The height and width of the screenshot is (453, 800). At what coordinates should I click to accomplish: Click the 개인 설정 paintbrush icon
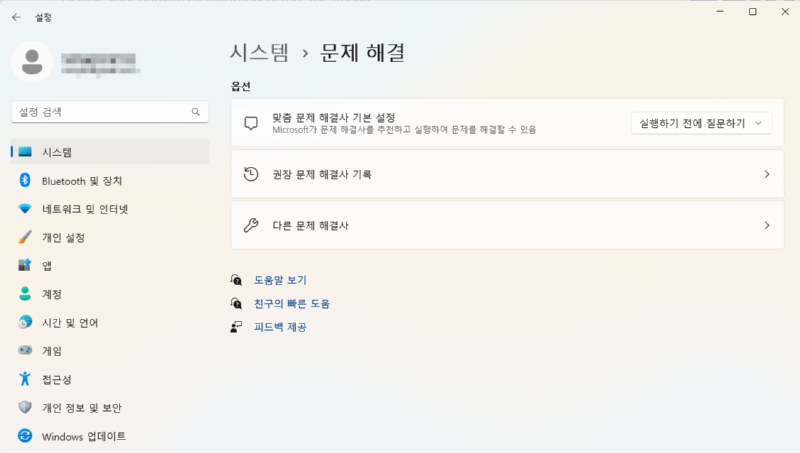(26, 238)
